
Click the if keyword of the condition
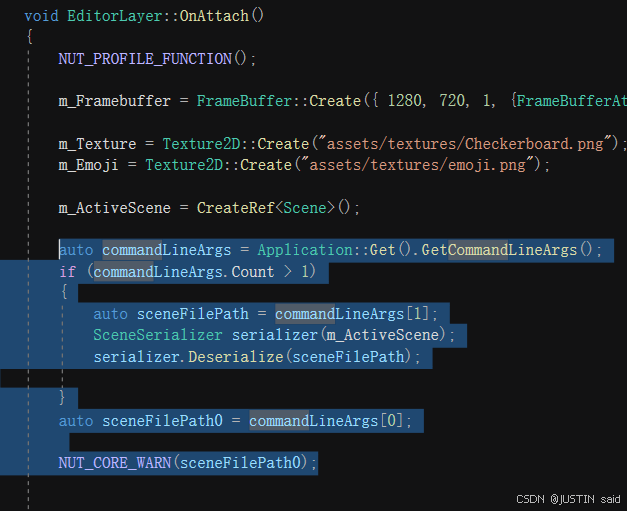[67, 271]
